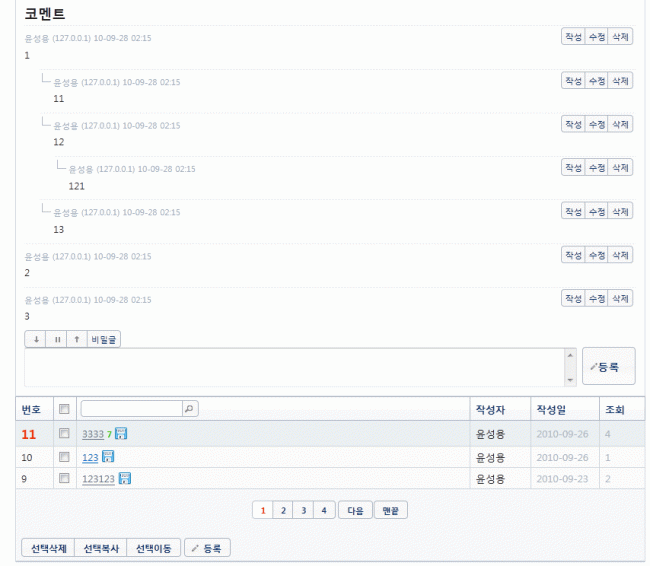Click 삭제 on comment 11
Screen dimensions: 650x566
point(620,81)
